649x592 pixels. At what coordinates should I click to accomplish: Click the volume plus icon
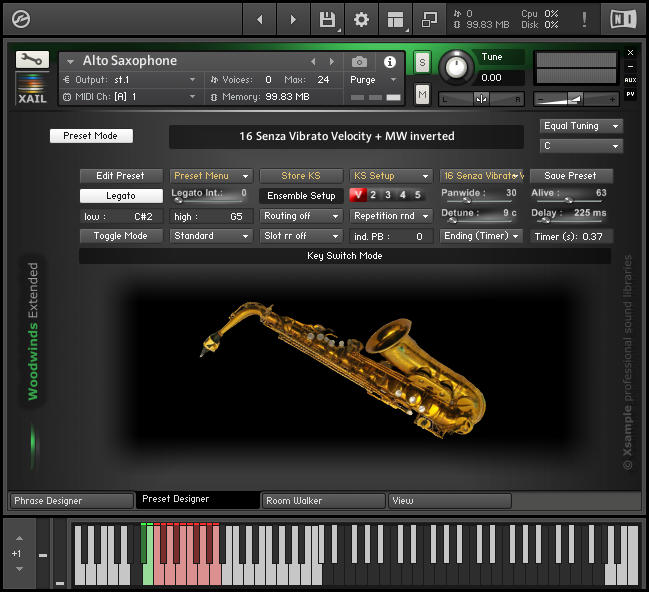(612, 99)
